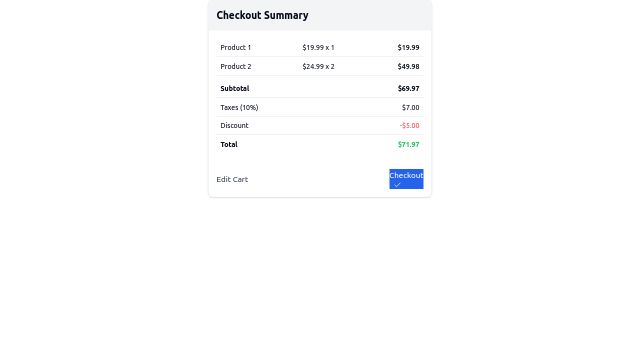Select the red -$5.00 discount amount
The height and width of the screenshot is (360, 640).
(409, 125)
